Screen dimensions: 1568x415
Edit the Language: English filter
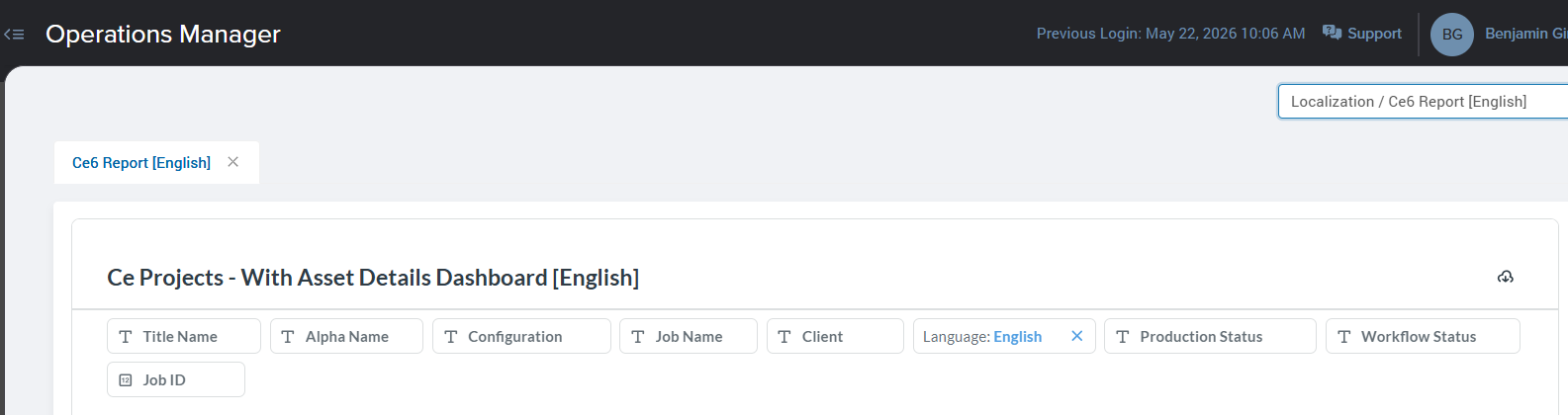point(982,337)
